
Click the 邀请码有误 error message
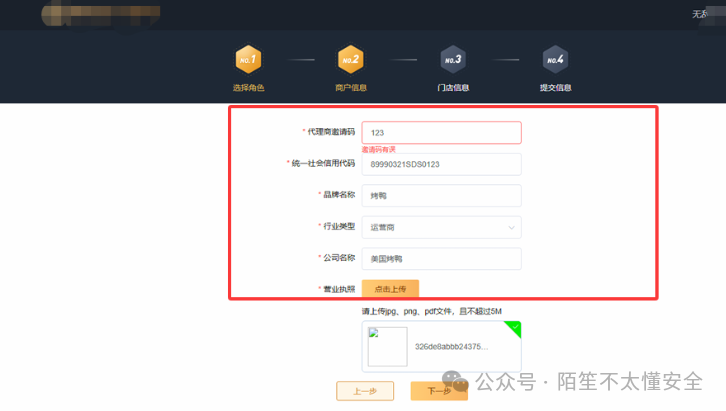click(x=379, y=149)
